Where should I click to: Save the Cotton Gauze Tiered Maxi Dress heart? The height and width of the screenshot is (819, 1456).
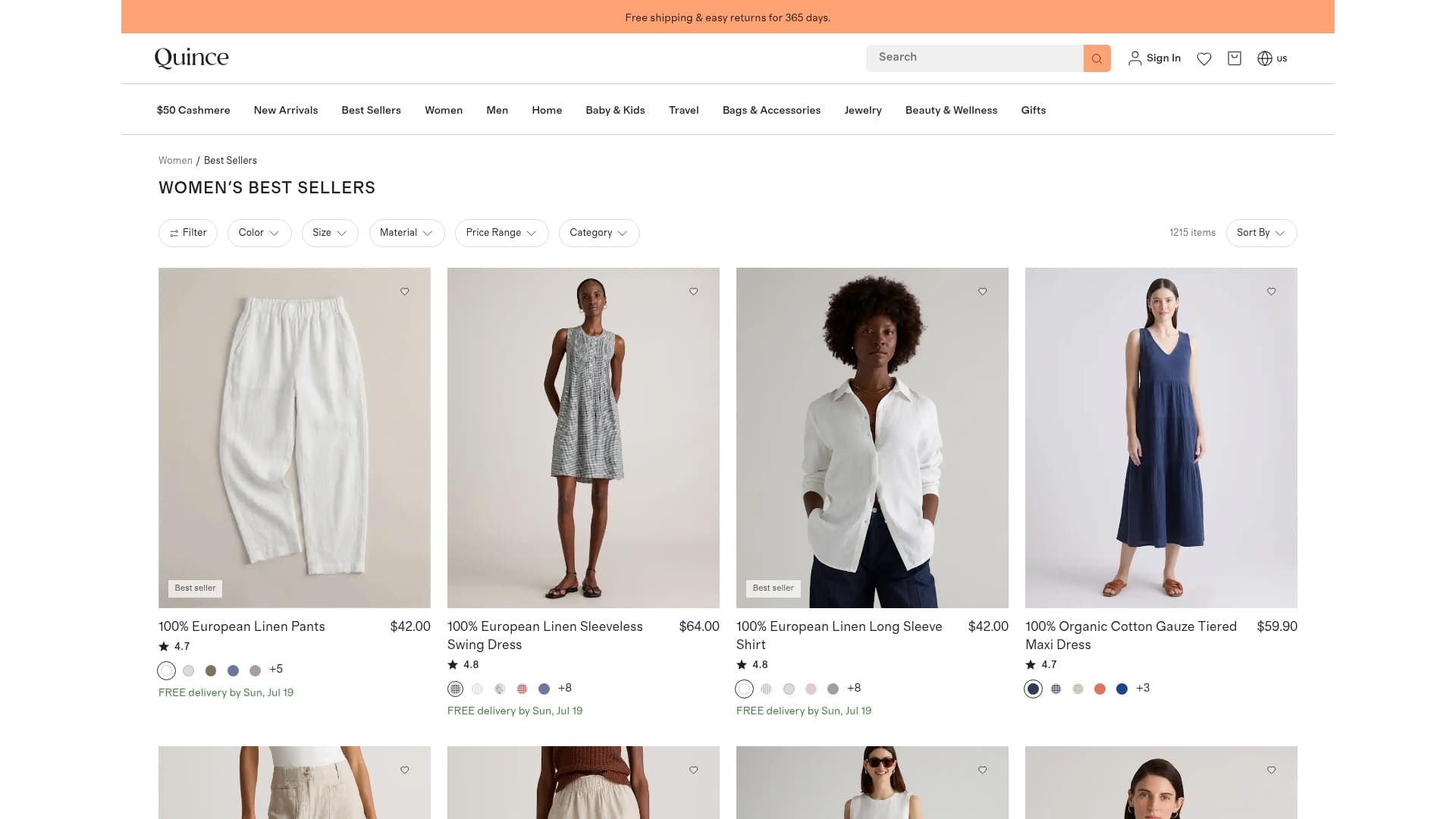(1272, 291)
